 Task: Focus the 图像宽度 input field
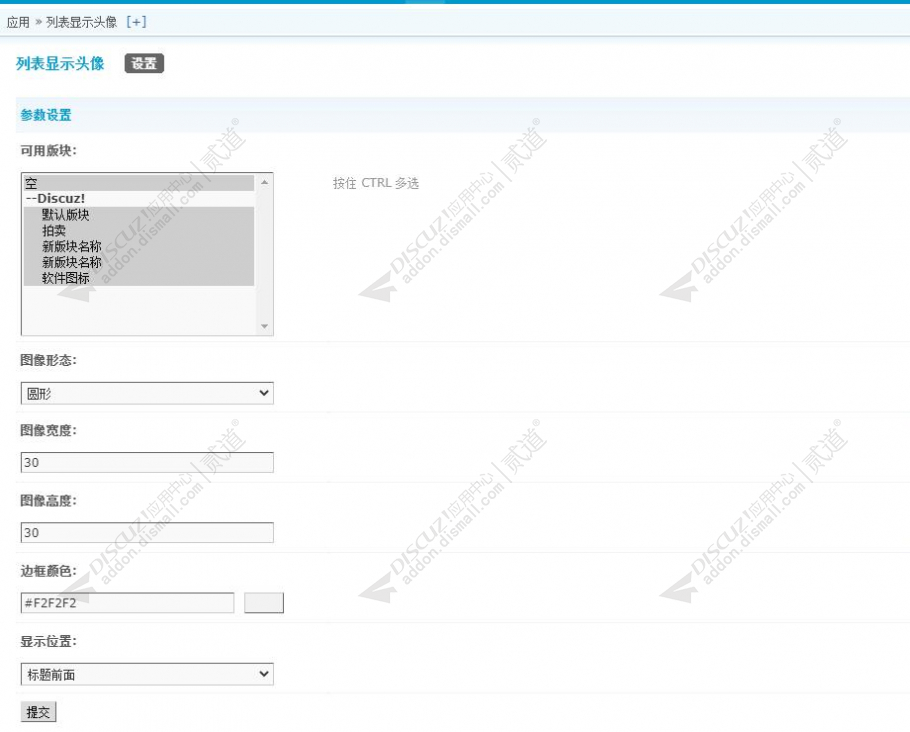coord(147,463)
